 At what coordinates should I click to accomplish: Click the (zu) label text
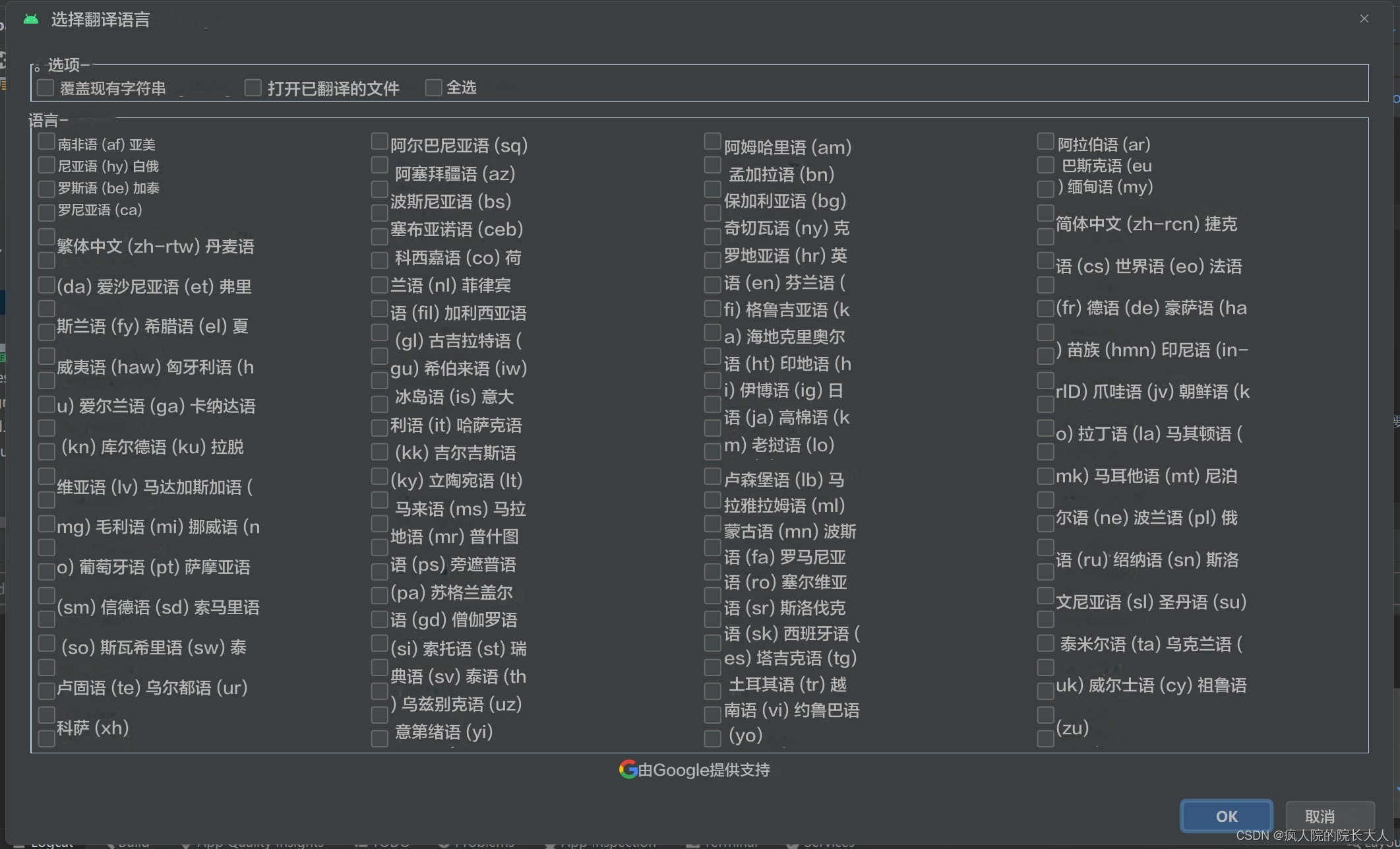pyautogui.click(x=1072, y=728)
